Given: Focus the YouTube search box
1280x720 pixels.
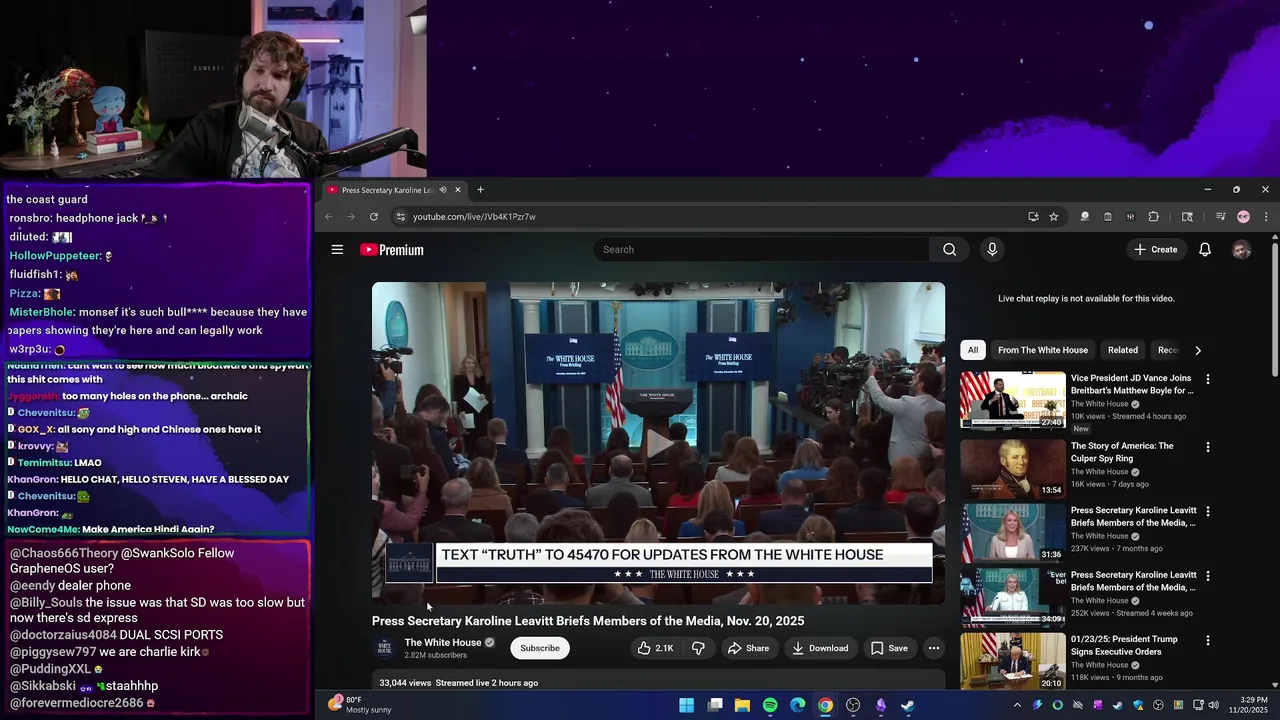Looking at the screenshot, I should point(762,250).
